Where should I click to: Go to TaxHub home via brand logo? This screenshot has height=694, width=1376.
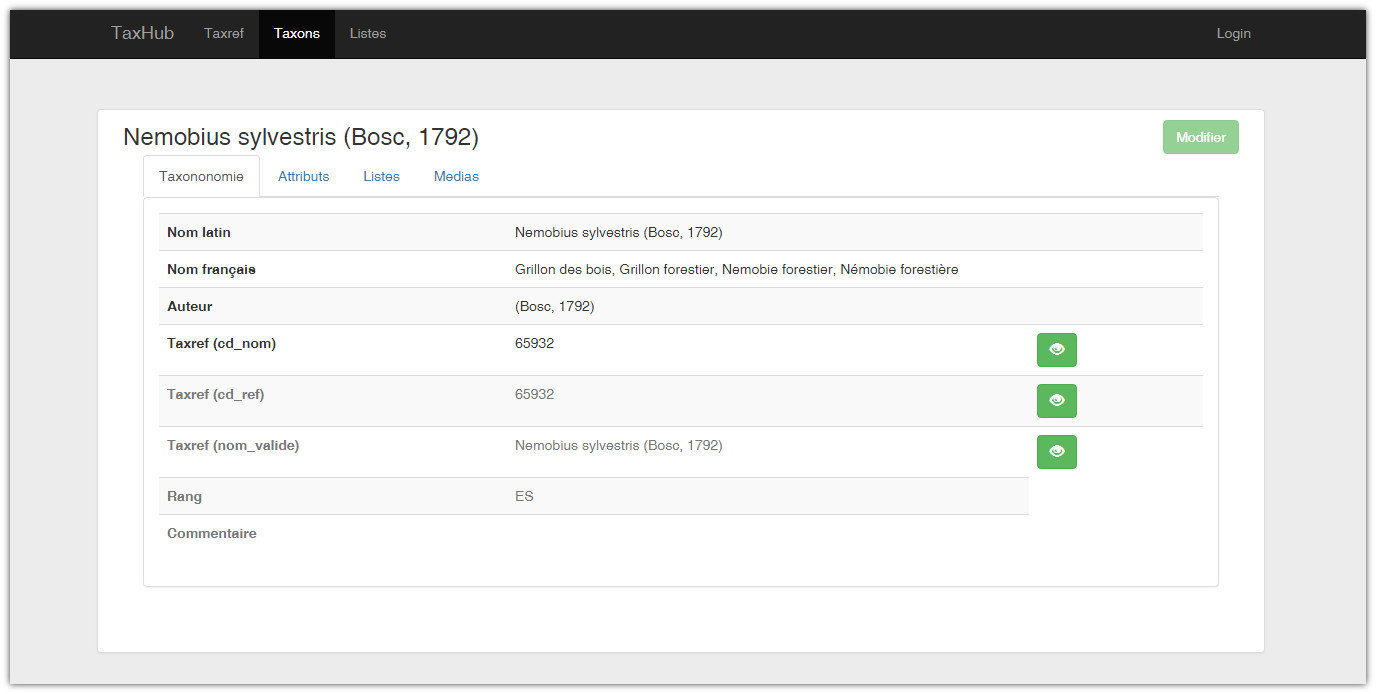tap(142, 33)
